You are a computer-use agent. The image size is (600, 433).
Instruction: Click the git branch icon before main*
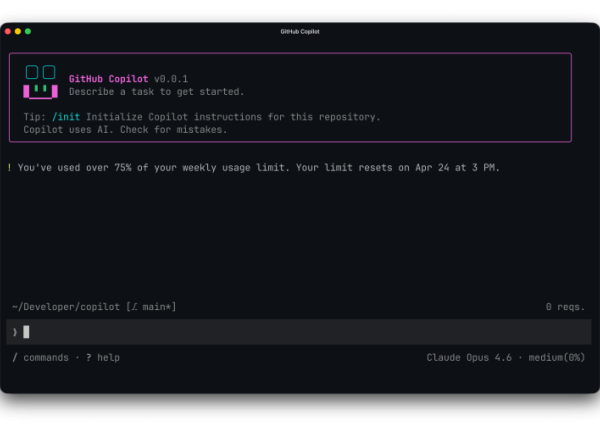(134, 307)
